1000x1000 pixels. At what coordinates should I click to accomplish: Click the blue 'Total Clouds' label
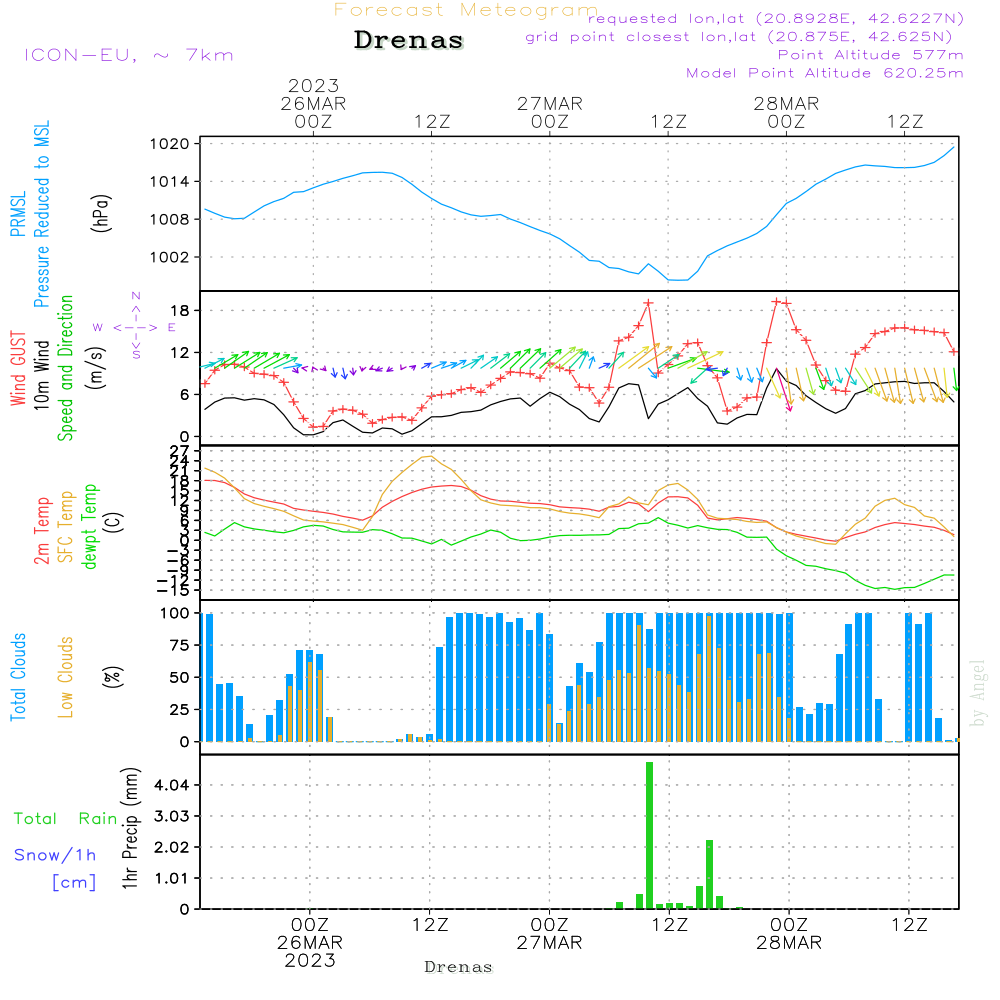coord(18,677)
